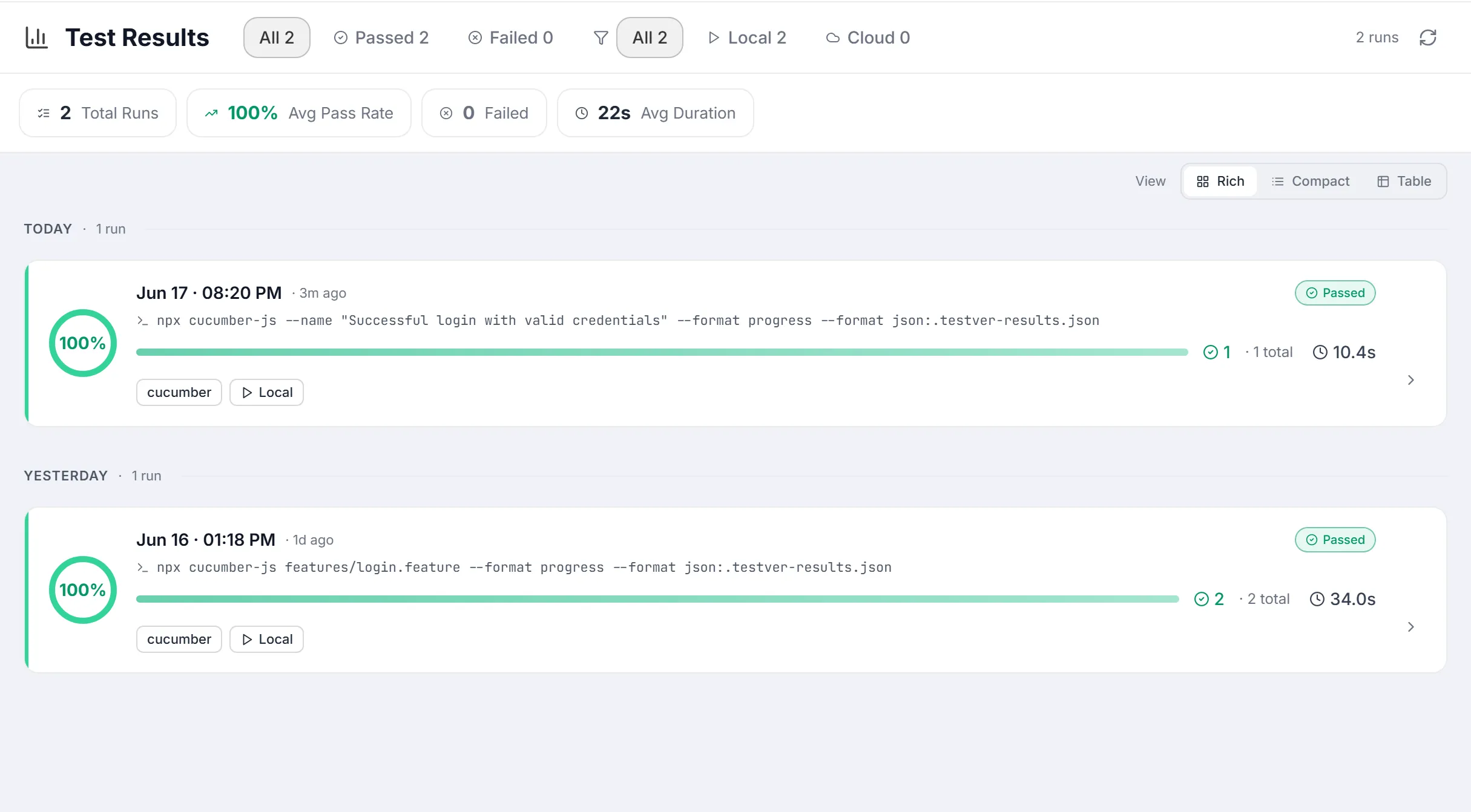The height and width of the screenshot is (812, 1471).
Task: Click the refresh runs icon
Action: (1428, 38)
